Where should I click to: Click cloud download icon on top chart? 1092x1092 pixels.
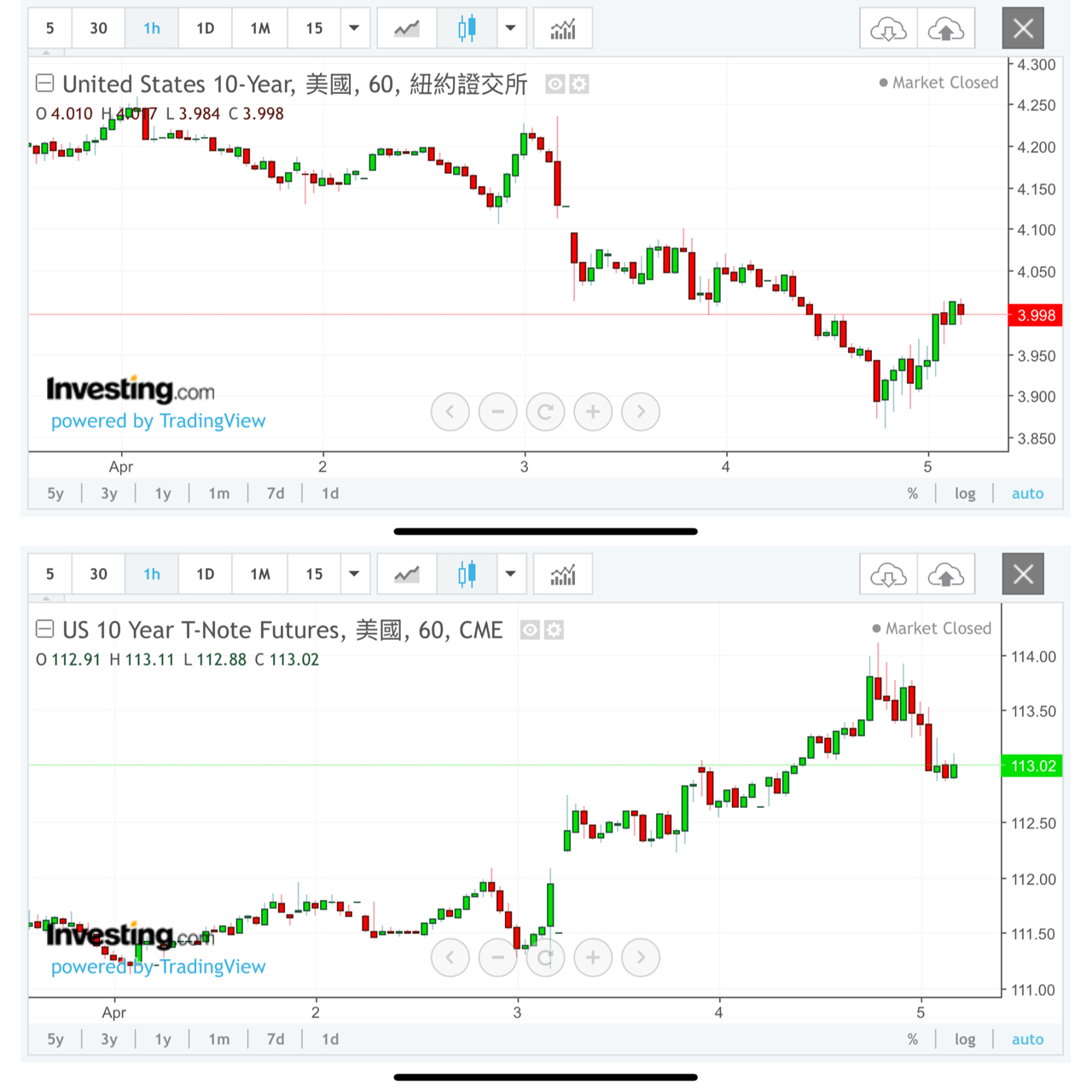click(888, 29)
